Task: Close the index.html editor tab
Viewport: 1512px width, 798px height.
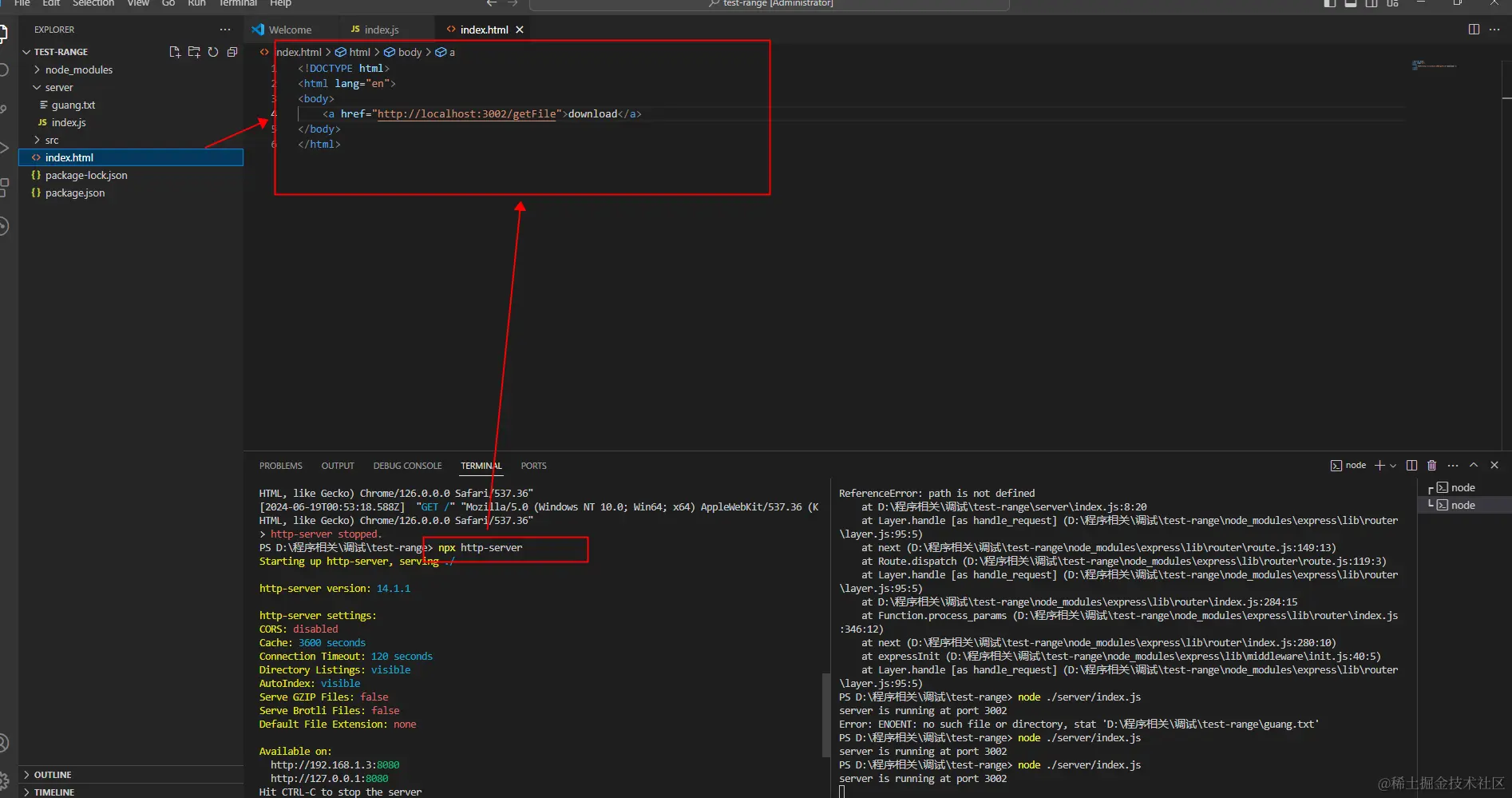Action: 520,30
